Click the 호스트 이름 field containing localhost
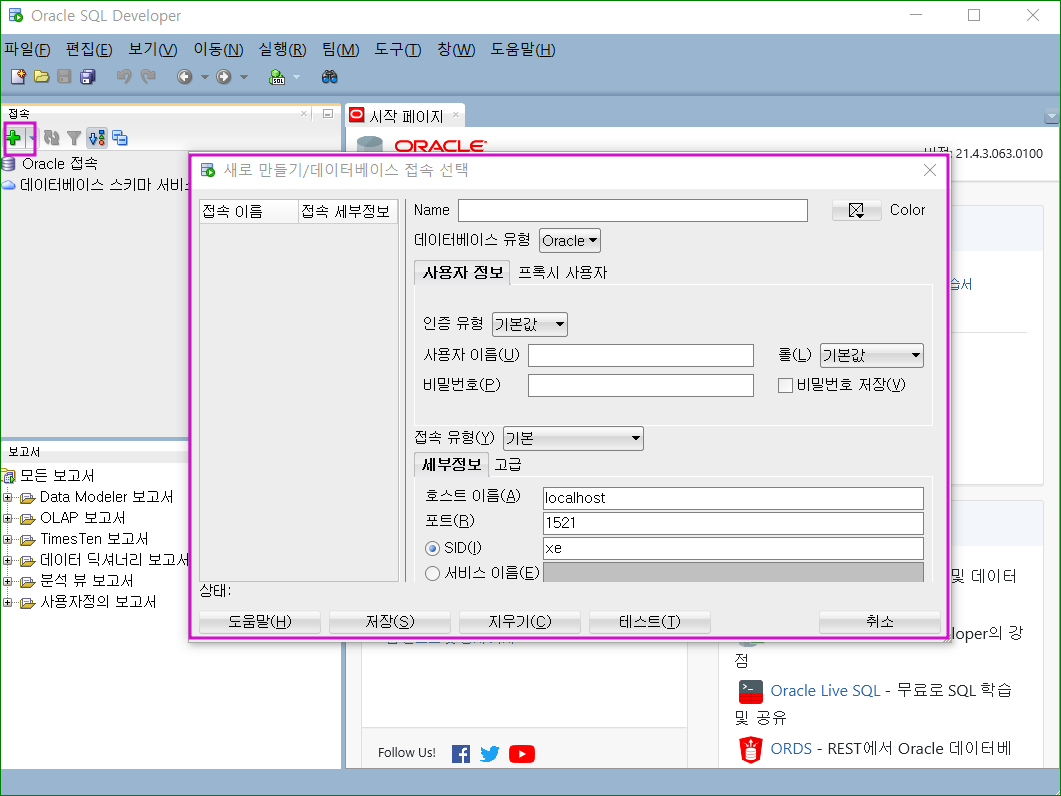The height and width of the screenshot is (796, 1061). pos(733,498)
